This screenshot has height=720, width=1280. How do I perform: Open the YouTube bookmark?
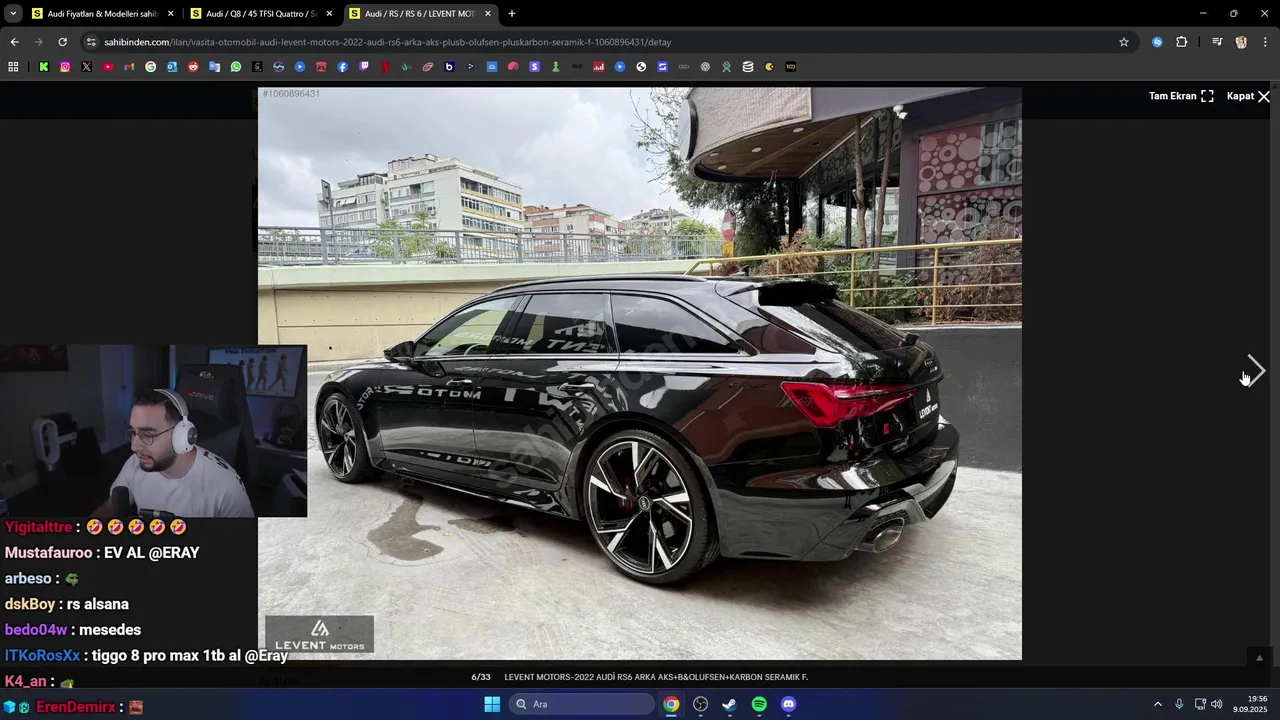[108, 67]
